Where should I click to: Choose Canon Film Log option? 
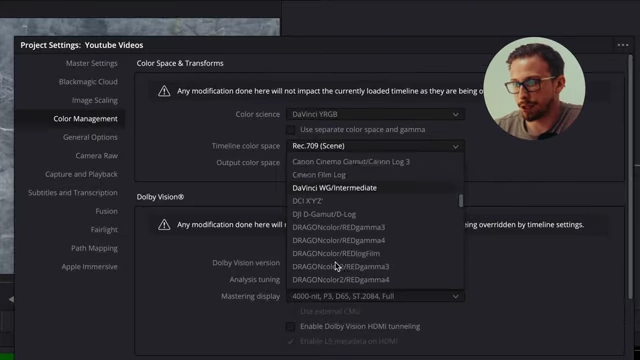coord(319,175)
